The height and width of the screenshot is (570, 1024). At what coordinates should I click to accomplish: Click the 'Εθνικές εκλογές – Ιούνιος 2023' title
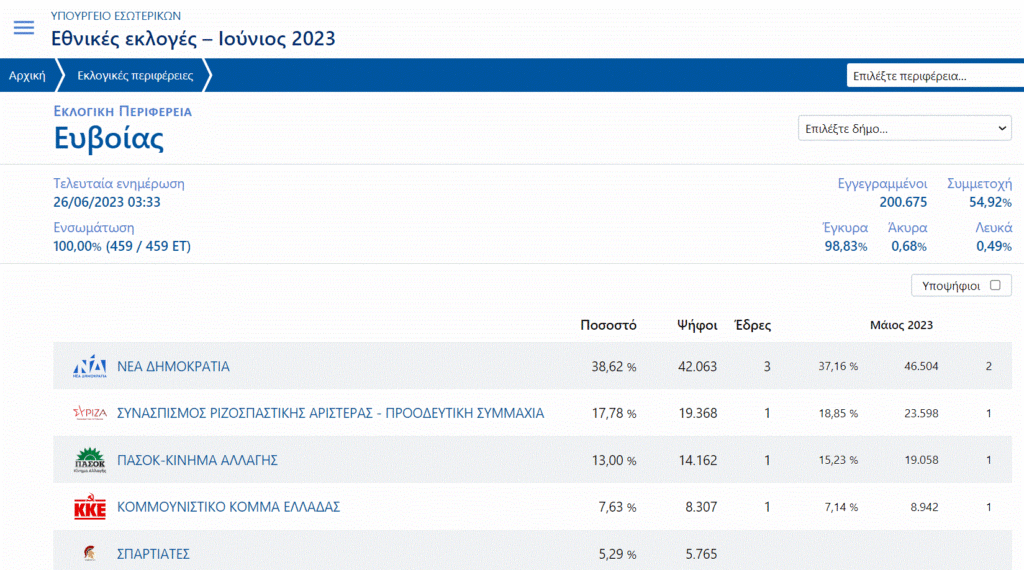tap(194, 39)
